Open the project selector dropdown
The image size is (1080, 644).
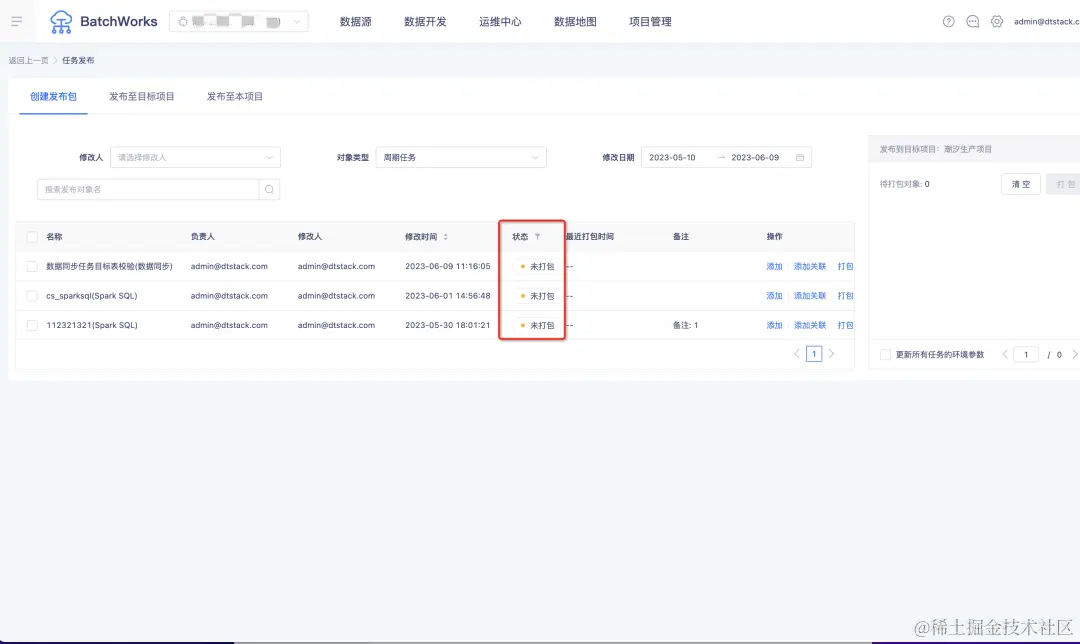(238, 21)
